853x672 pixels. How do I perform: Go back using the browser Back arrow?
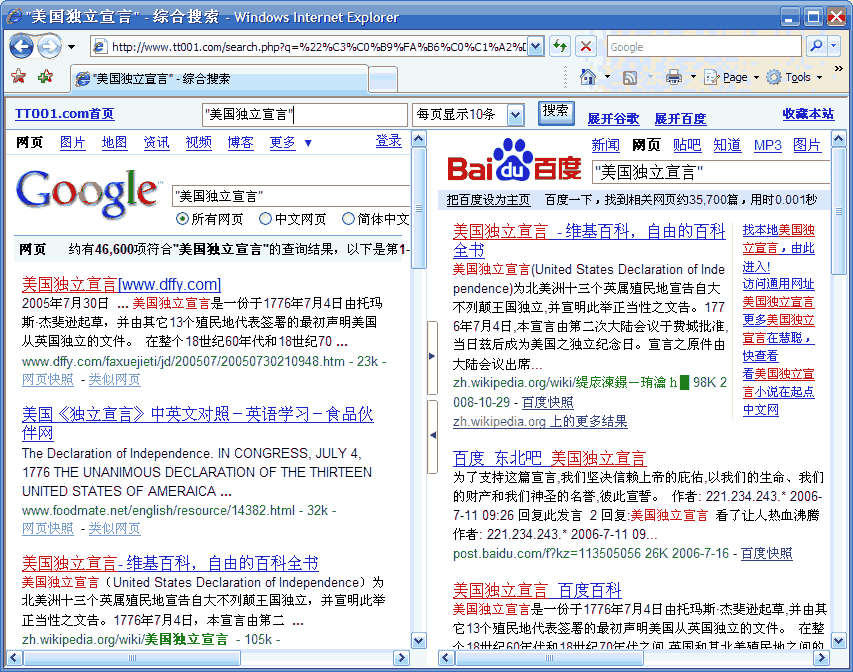[22, 46]
